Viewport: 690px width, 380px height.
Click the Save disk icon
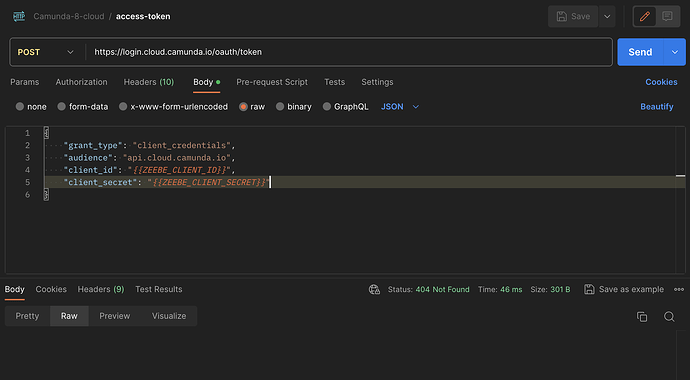coord(562,16)
